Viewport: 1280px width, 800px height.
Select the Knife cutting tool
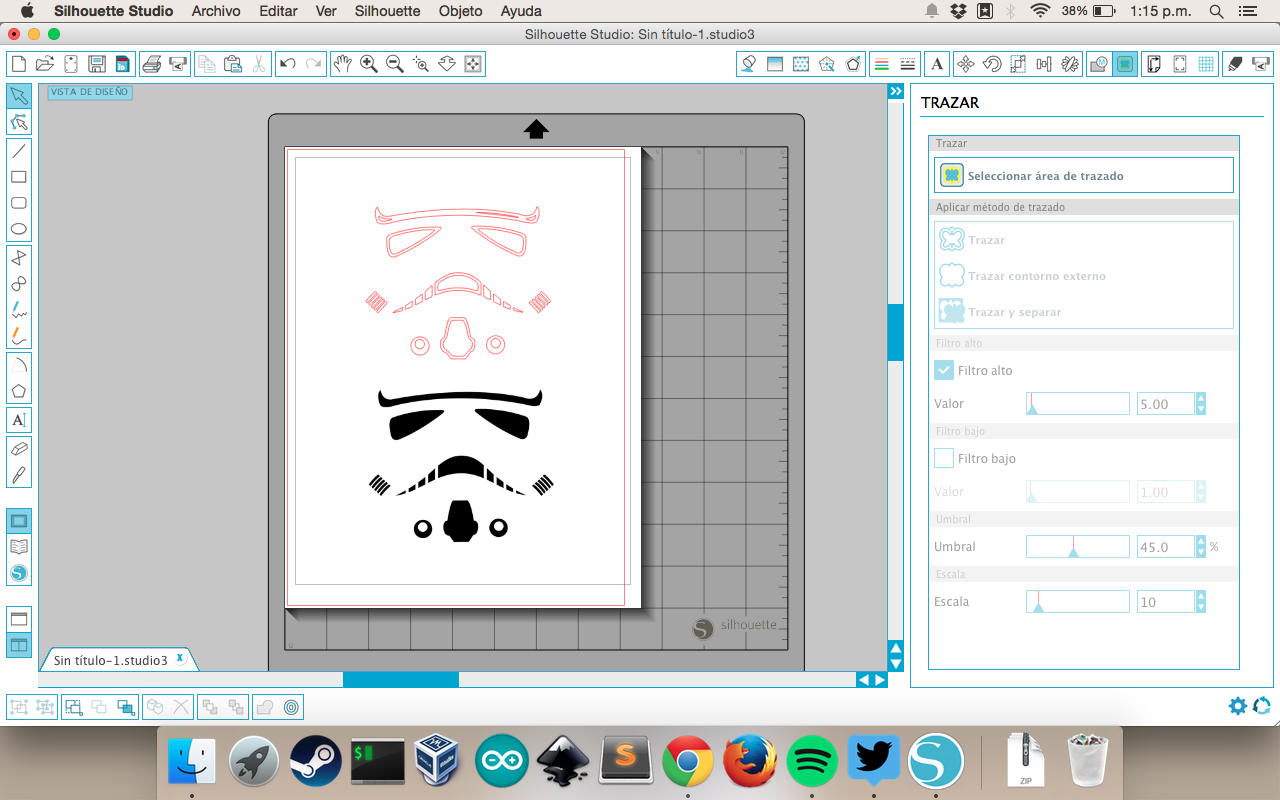pos(19,475)
